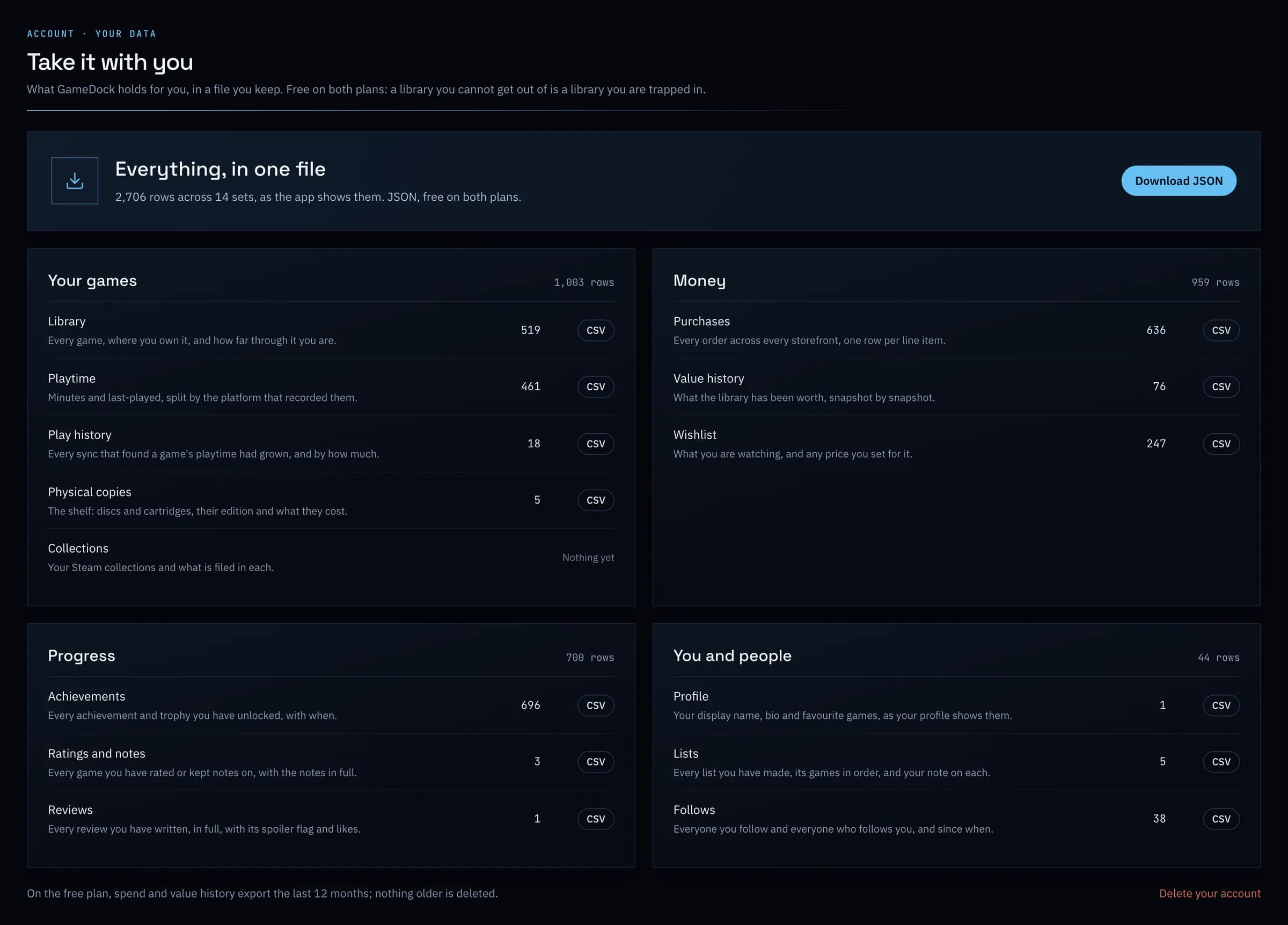Select the 'Take it with you' heading
1288x925 pixels.
110,62
